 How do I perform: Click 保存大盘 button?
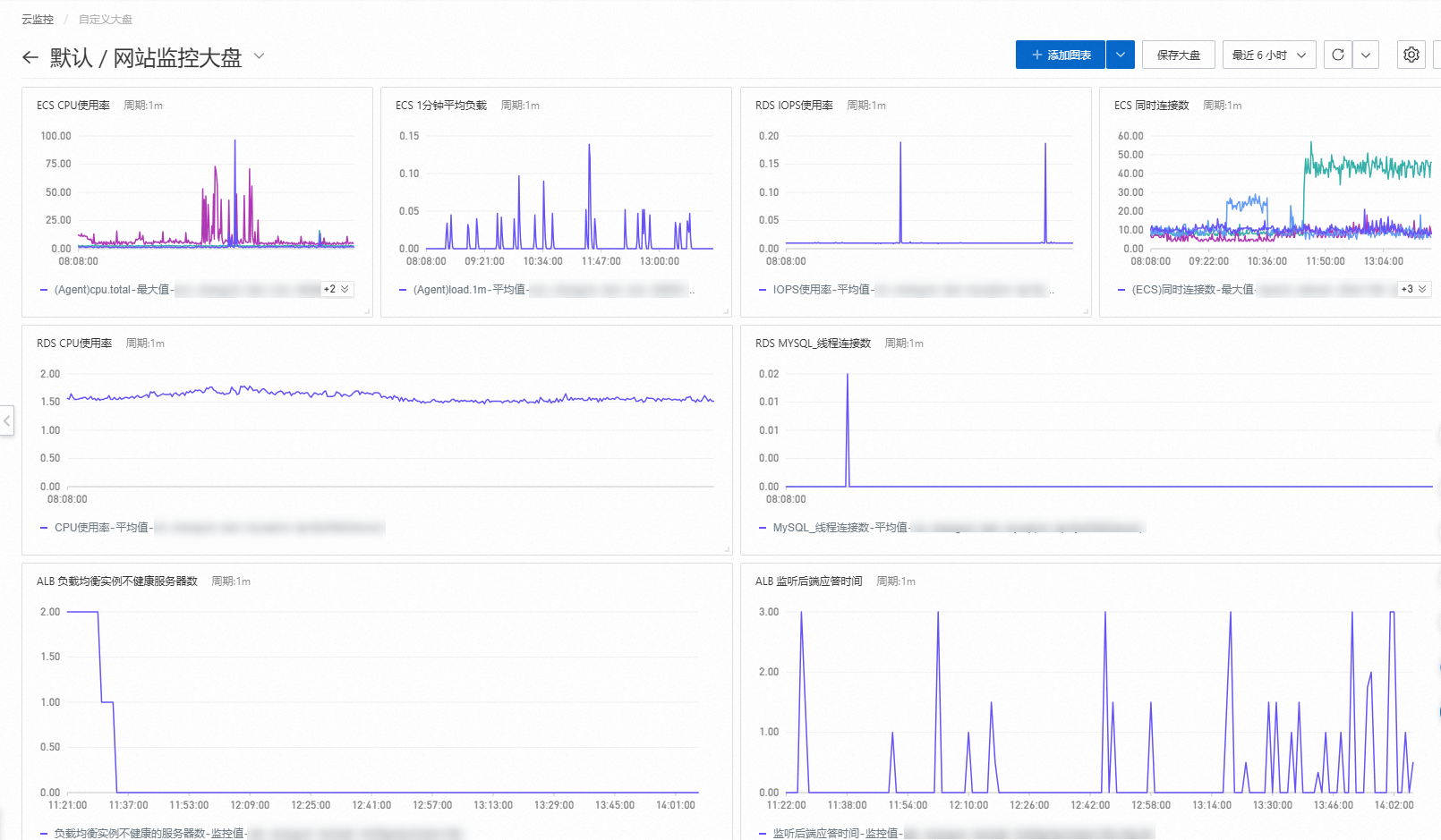pyautogui.click(x=1179, y=55)
